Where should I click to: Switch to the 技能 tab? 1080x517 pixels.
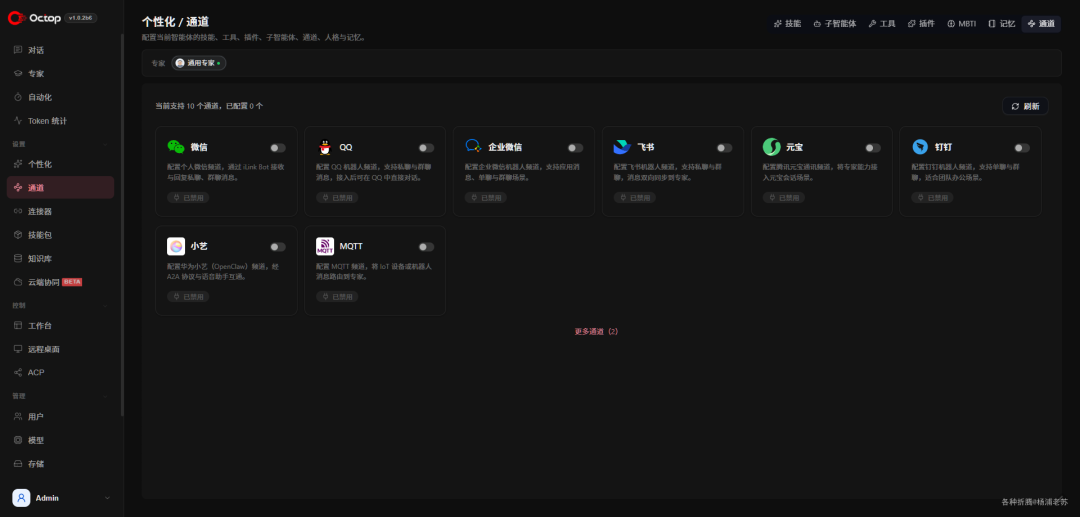(787, 23)
